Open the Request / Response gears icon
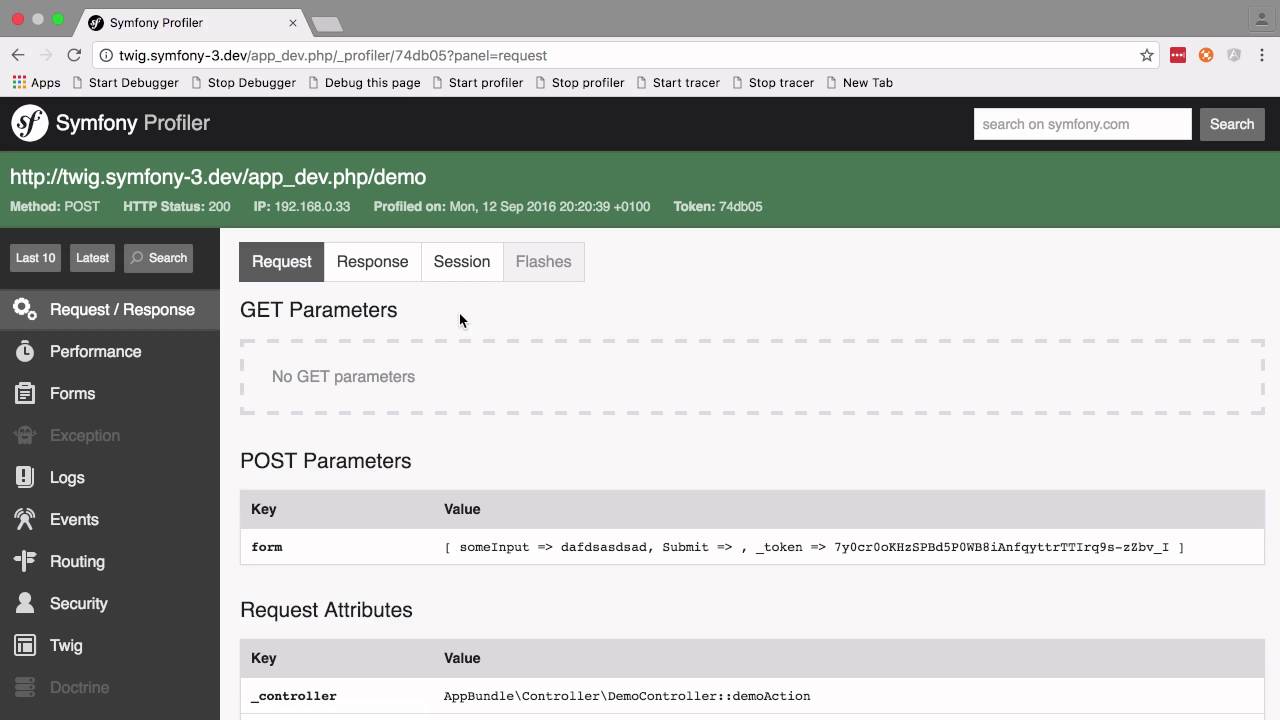 coord(25,309)
